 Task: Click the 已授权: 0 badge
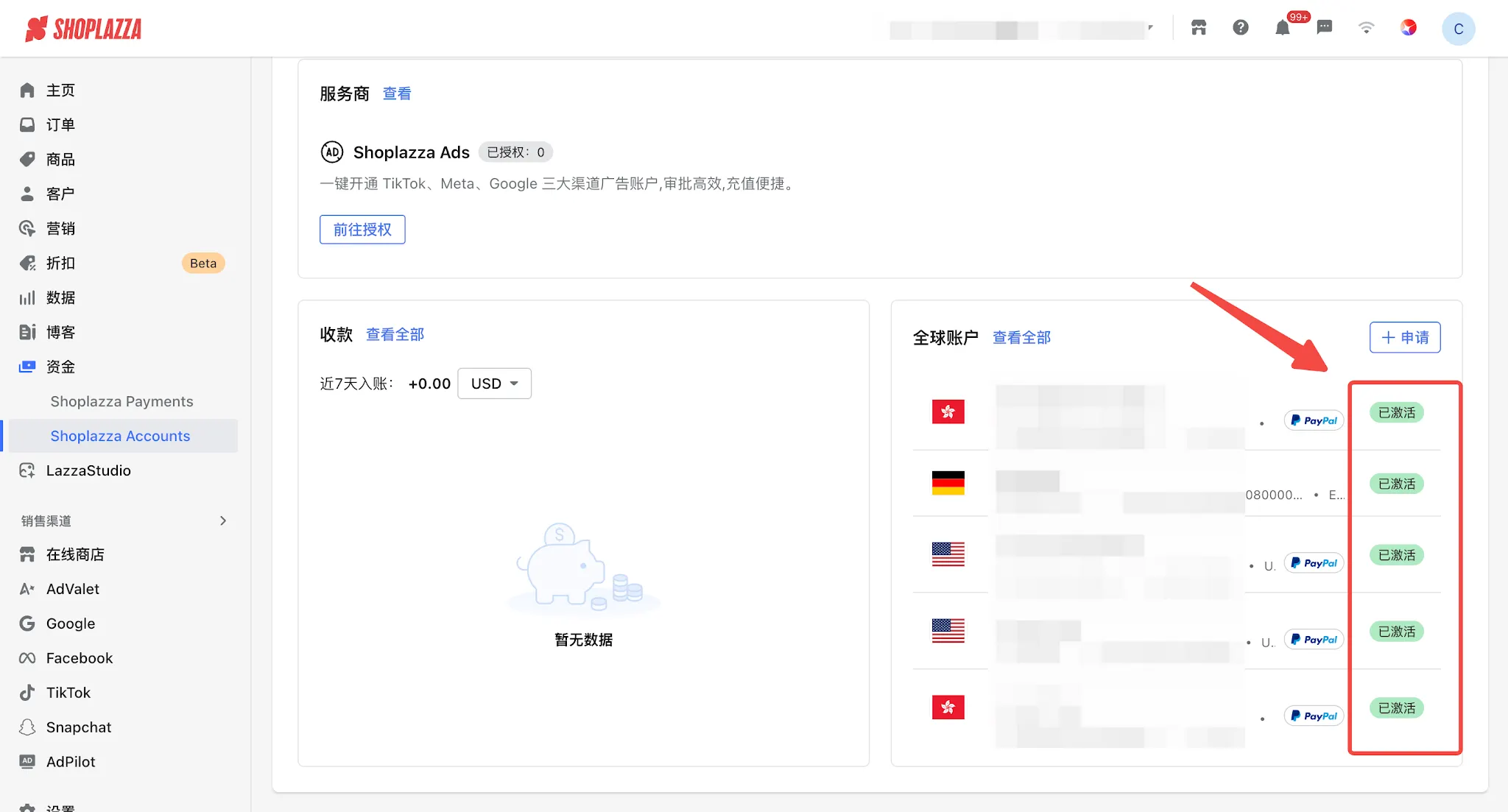point(515,152)
